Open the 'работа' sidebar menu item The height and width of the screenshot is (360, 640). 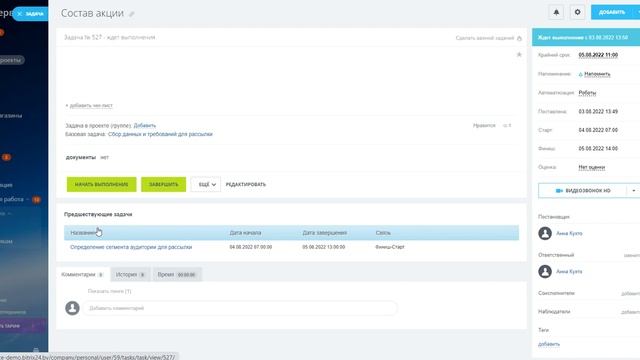[x=12, y=199]
